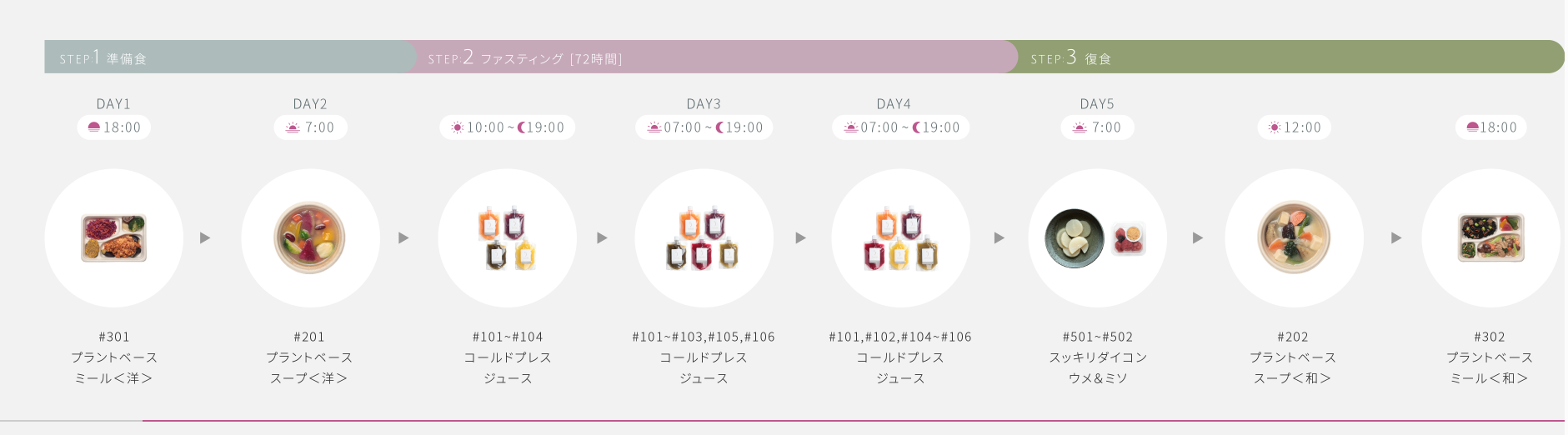Select the 10:00~19:00 time badge

point(508,127)
